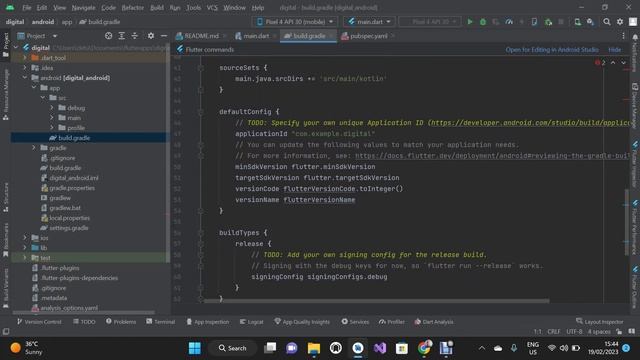Viewport: 640px width, 360px height.
Task: Go to previous highlighted error arrow
Action: click(x=613, y=62)
